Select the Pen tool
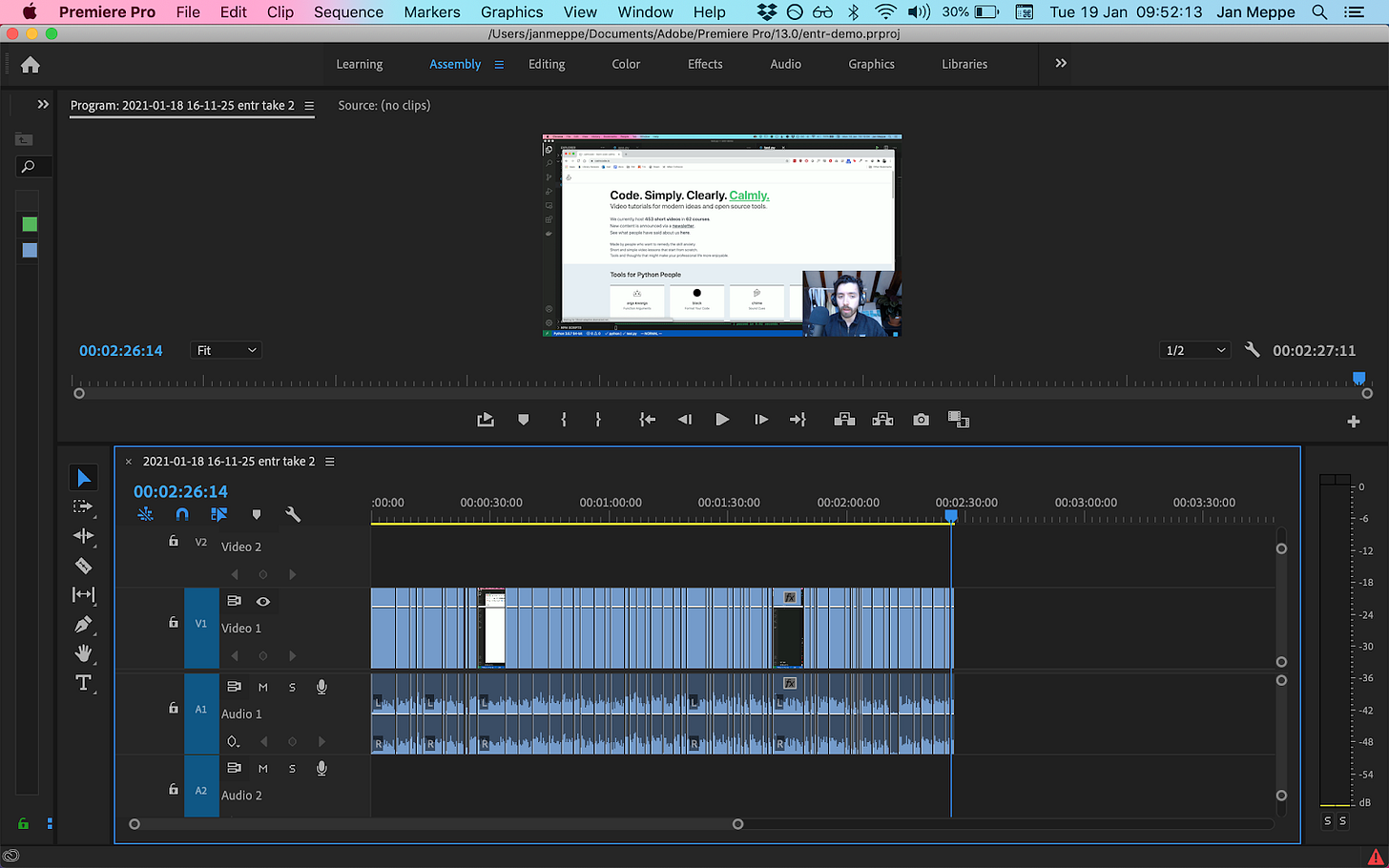Viewport: 1389px width, 868px height. click(84, 625)
